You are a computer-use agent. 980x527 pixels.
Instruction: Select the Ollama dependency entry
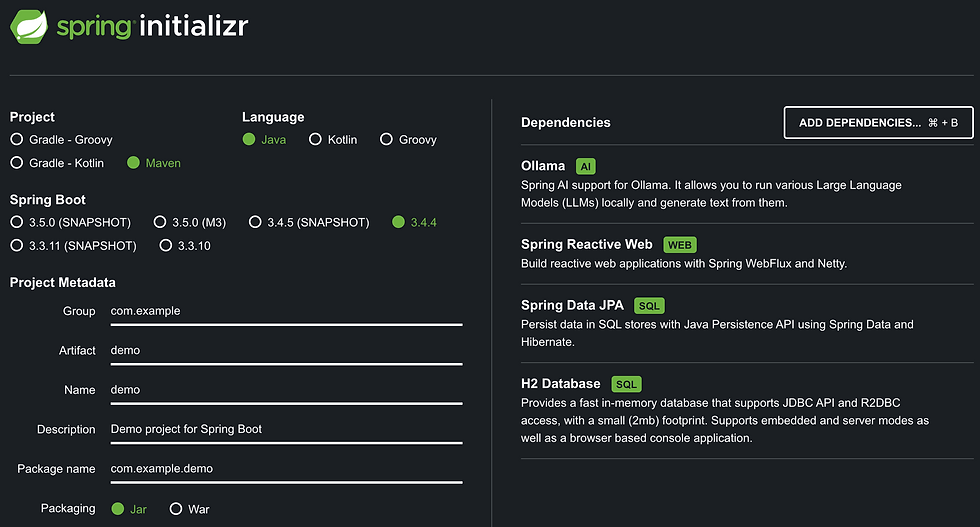tap(747, 184)
